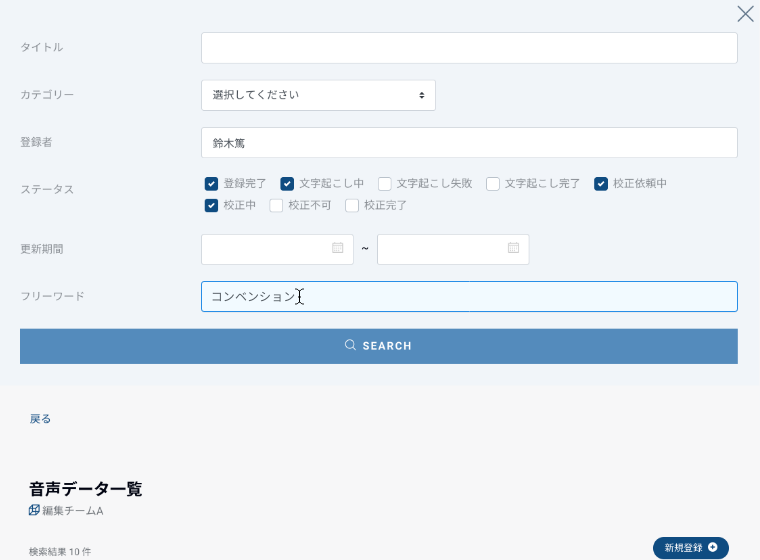Viewport: 760px width, 560px height.
Task: Close the search panel with X icon
Action: click(745, 14)
